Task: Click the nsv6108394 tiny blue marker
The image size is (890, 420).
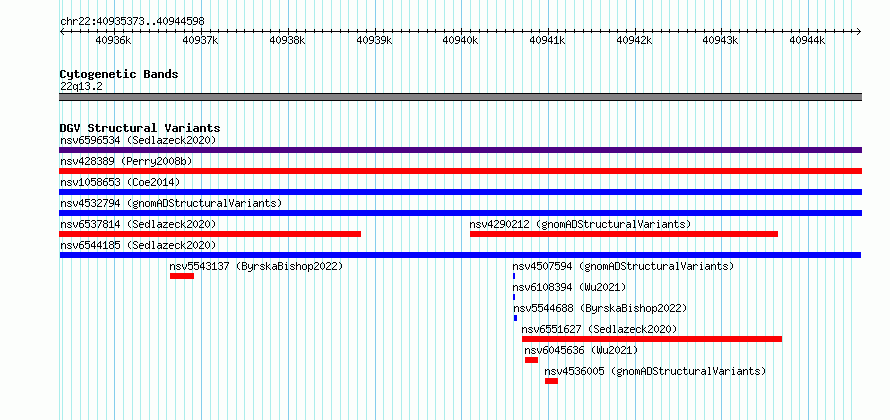Action: tap(514, 297)
